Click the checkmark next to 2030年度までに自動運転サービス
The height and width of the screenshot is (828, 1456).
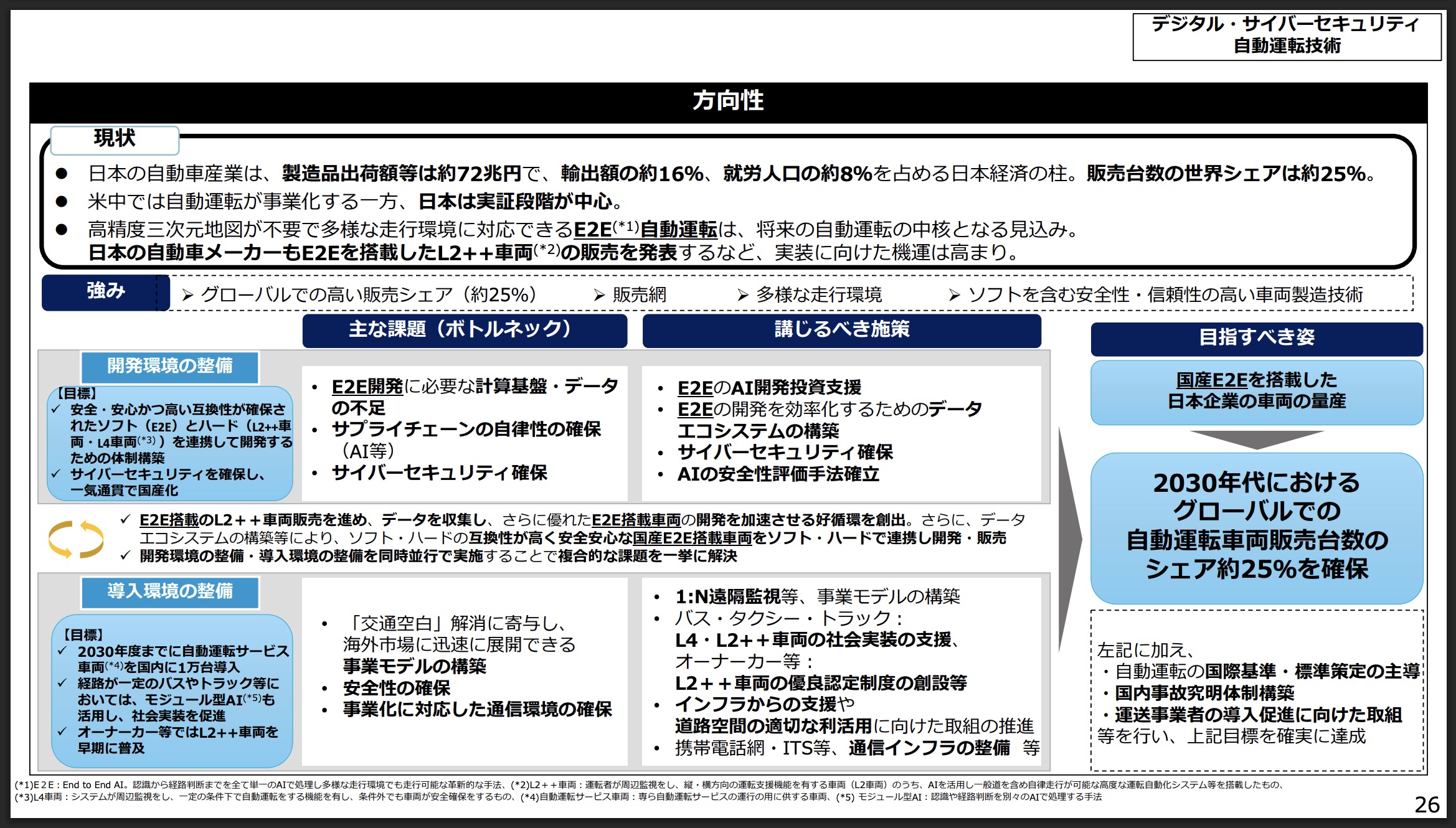[x=62, y=651]
